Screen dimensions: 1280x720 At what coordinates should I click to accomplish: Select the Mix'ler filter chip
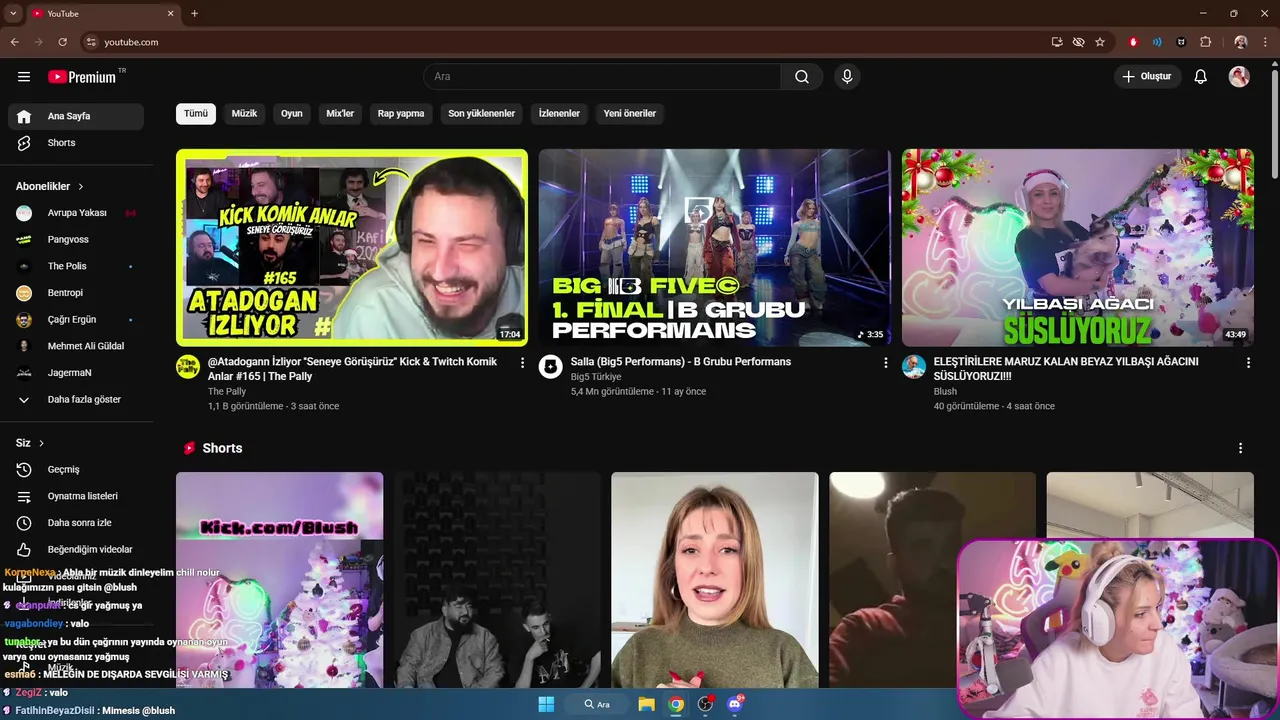340,113
